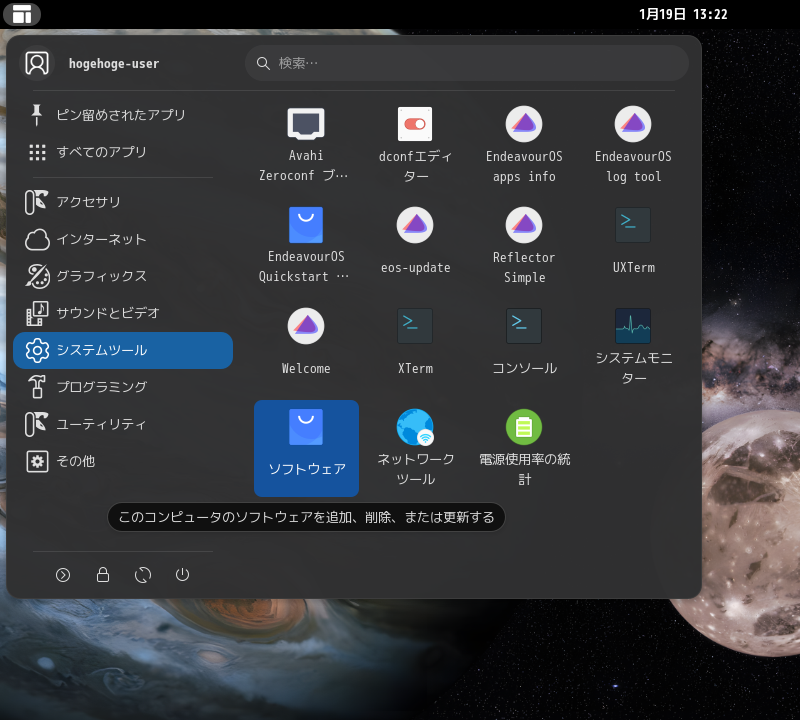
Task: Select the インターネット category
Action: pos(100,239)
